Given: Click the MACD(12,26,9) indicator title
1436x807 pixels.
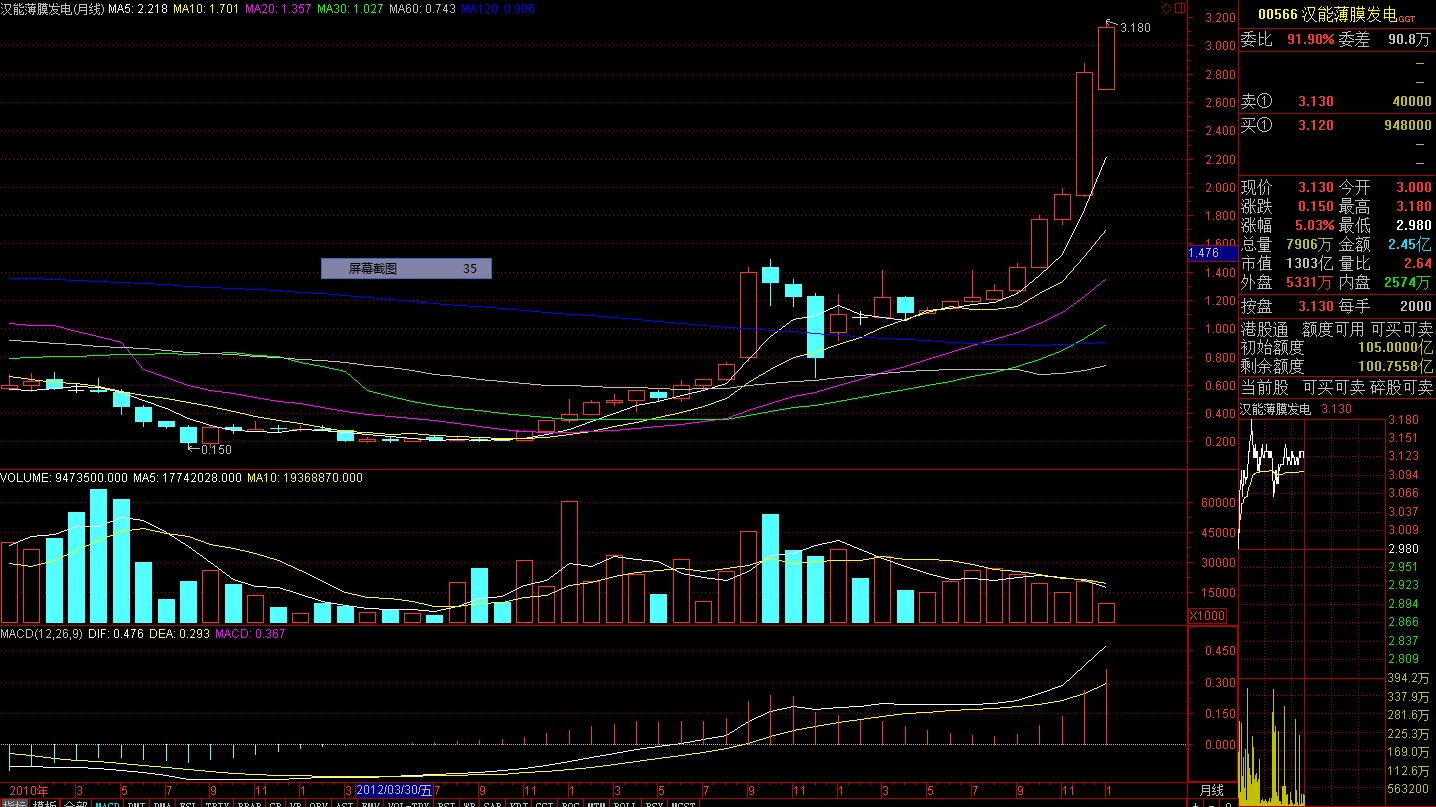Looking at the screenshot, I should click(42, 634).
